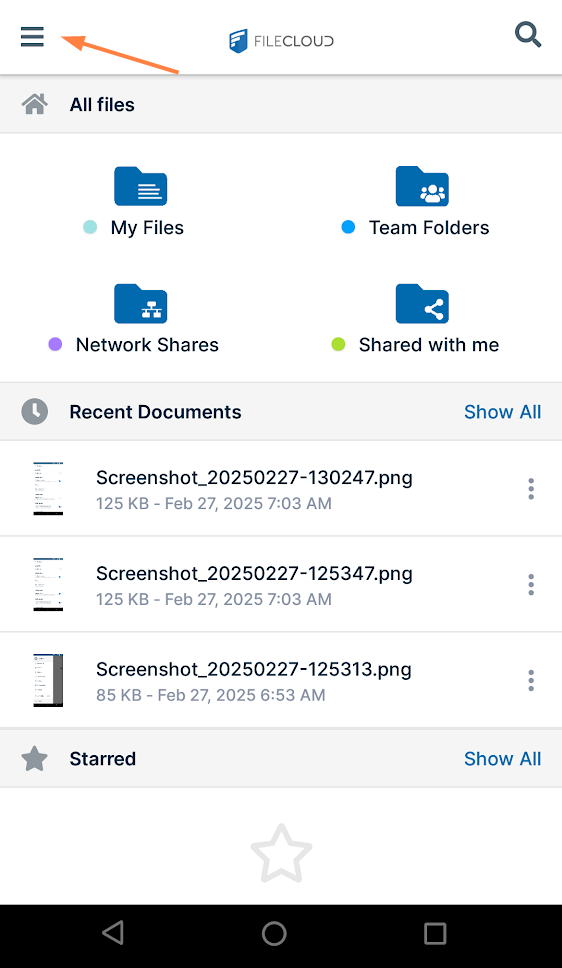
Task: Click the star icon next to Starred
Action: pyautogui.click(x=35, y=759)
